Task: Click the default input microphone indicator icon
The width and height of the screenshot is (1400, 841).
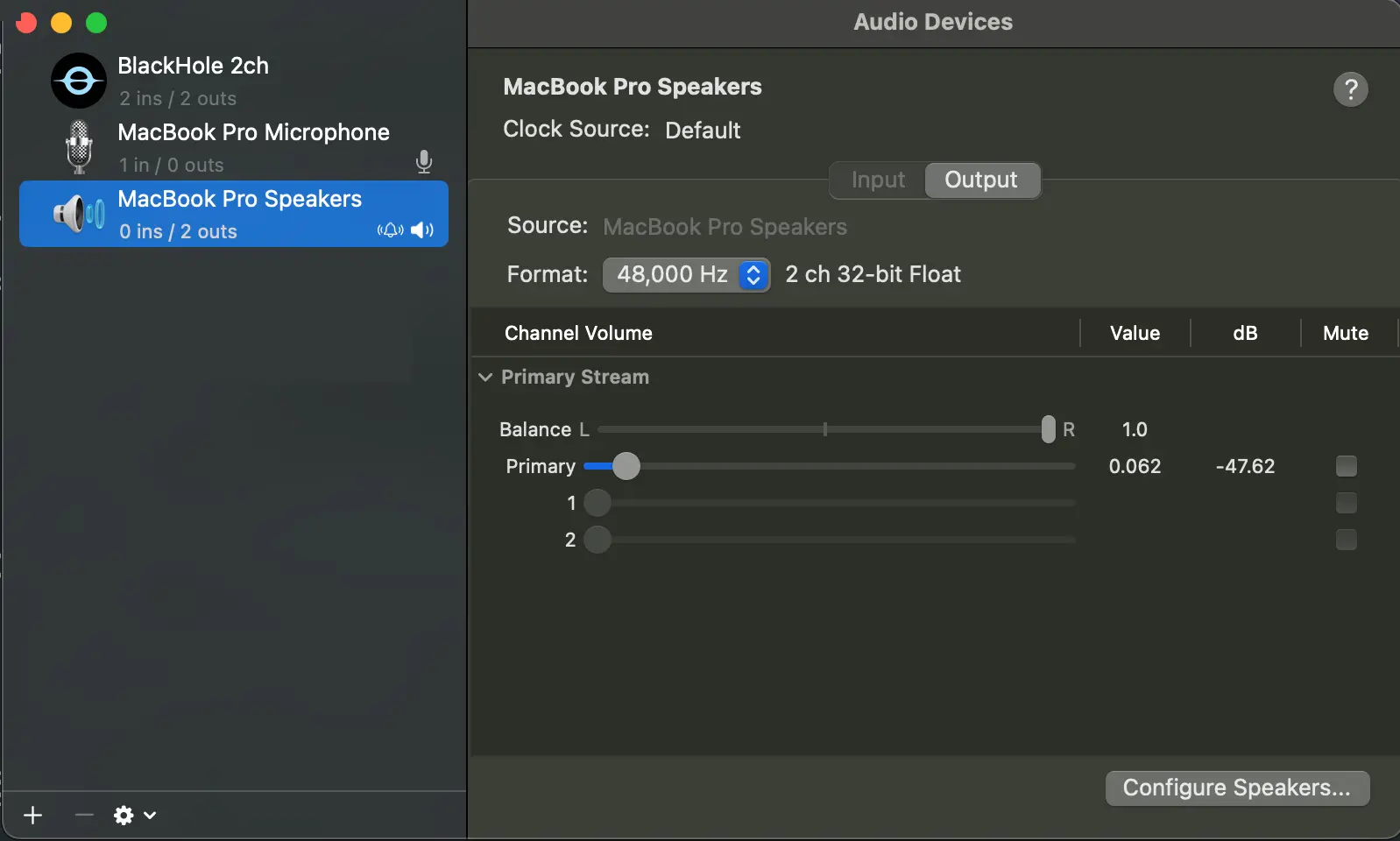Action: [x=424, y=162]
